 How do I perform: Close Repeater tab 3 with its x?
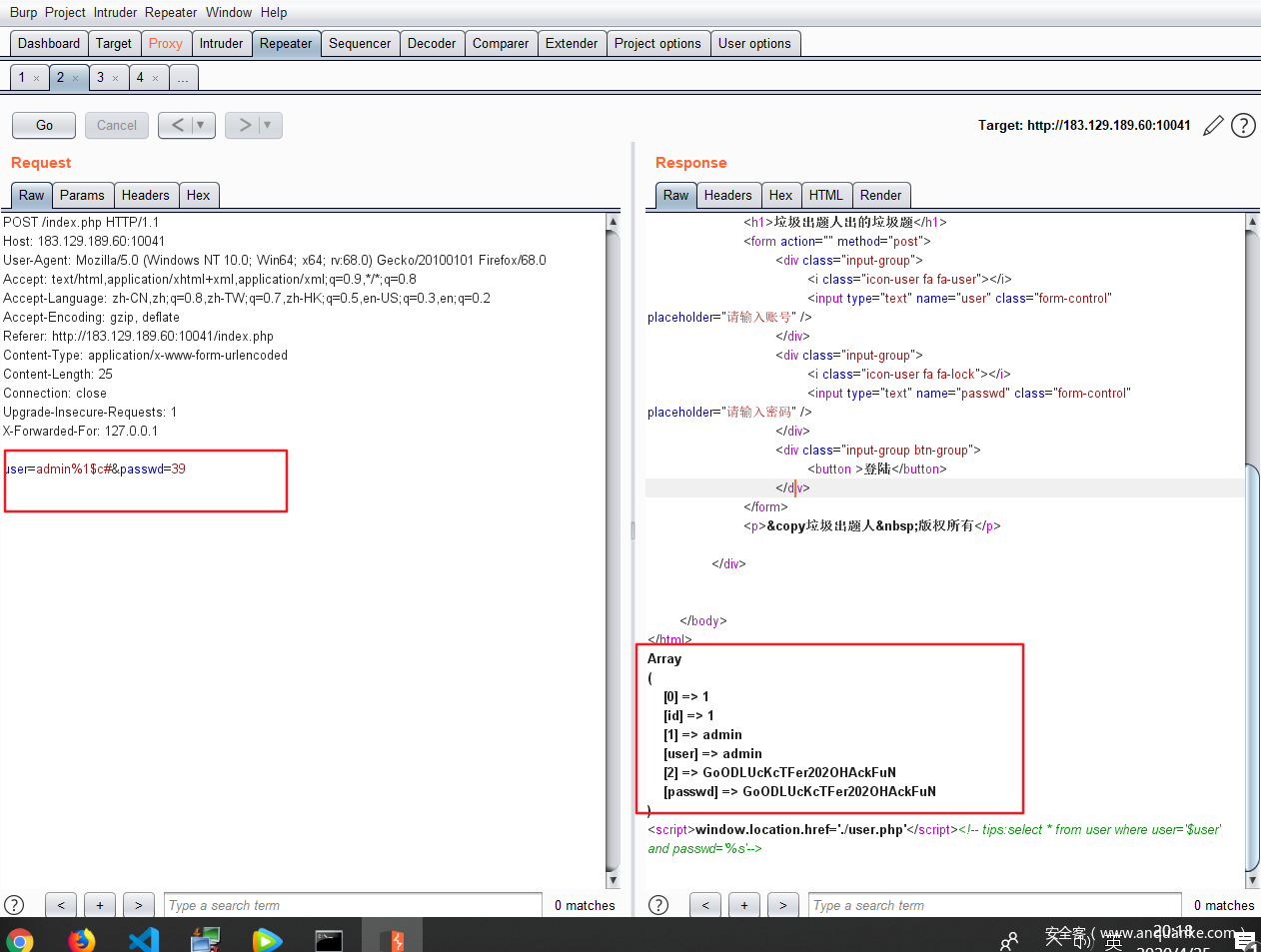[x=116, y=78]
